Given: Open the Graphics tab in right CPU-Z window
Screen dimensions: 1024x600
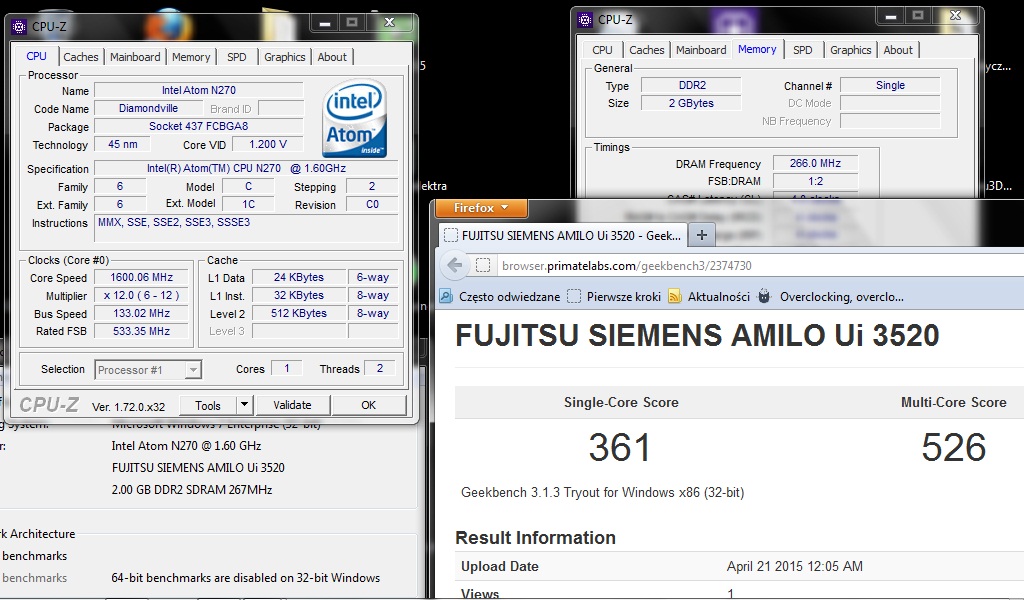Looking at the screenshot, I should coord(850,50).
